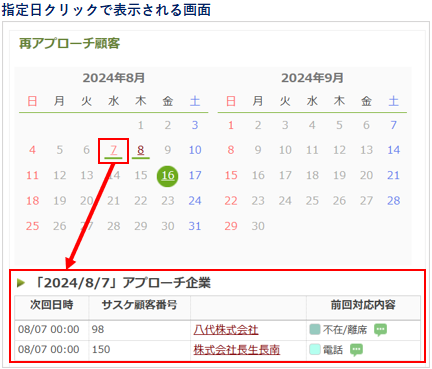Click August 11 in the calendar
432x369 pixels.
pyautogui.click(x=32, y=175)
